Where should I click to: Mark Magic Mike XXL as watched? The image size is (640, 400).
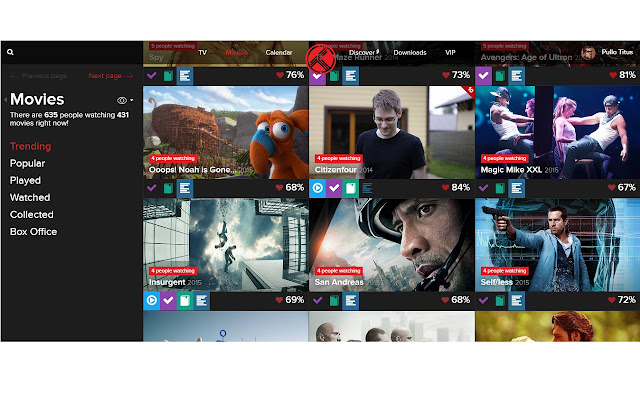click(483, 188)
